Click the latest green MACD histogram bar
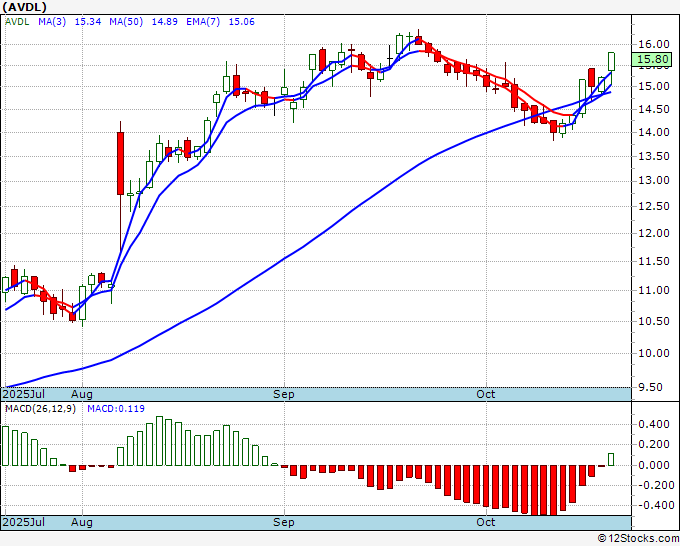The image size is (680, 546). (611, 459)
